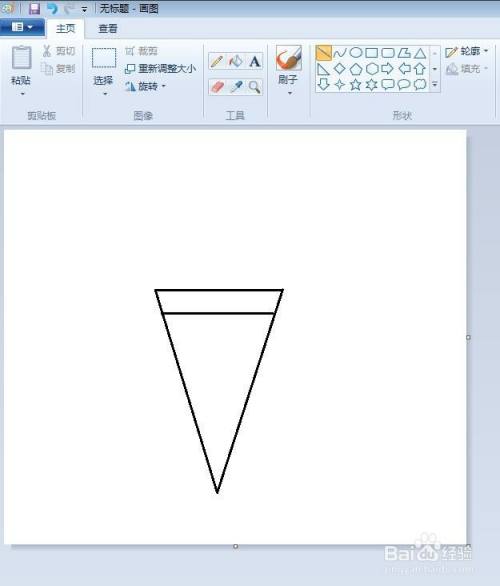500x586 pixels.
Task: Click the Cut (剪切) button
Action: coord(59,51)
